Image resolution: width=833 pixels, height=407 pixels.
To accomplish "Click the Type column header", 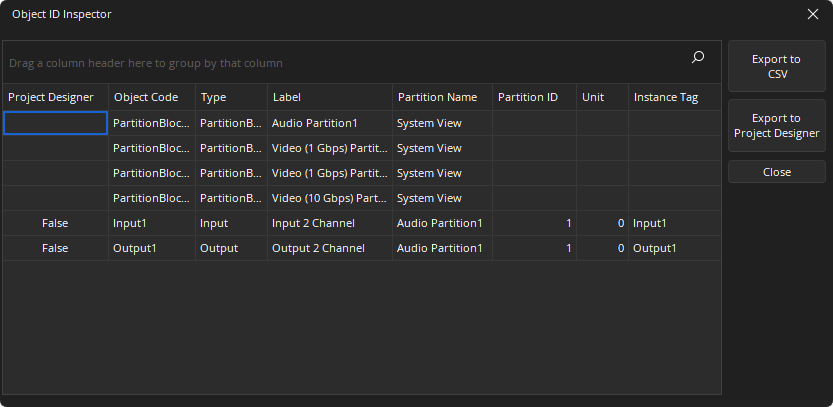I will pos(214,97).
